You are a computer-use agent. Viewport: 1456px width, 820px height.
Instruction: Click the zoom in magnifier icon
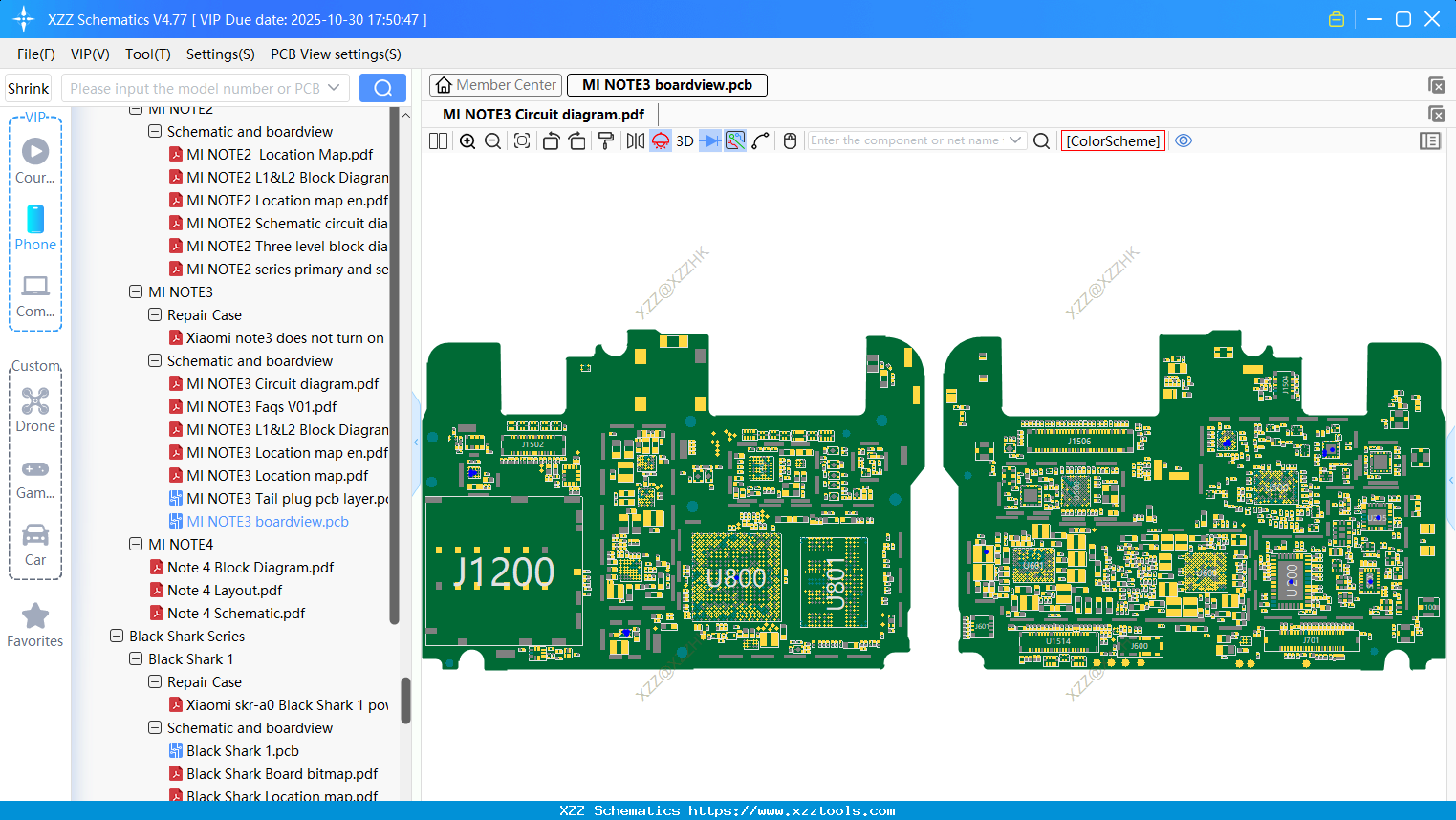tap(467, 141)
